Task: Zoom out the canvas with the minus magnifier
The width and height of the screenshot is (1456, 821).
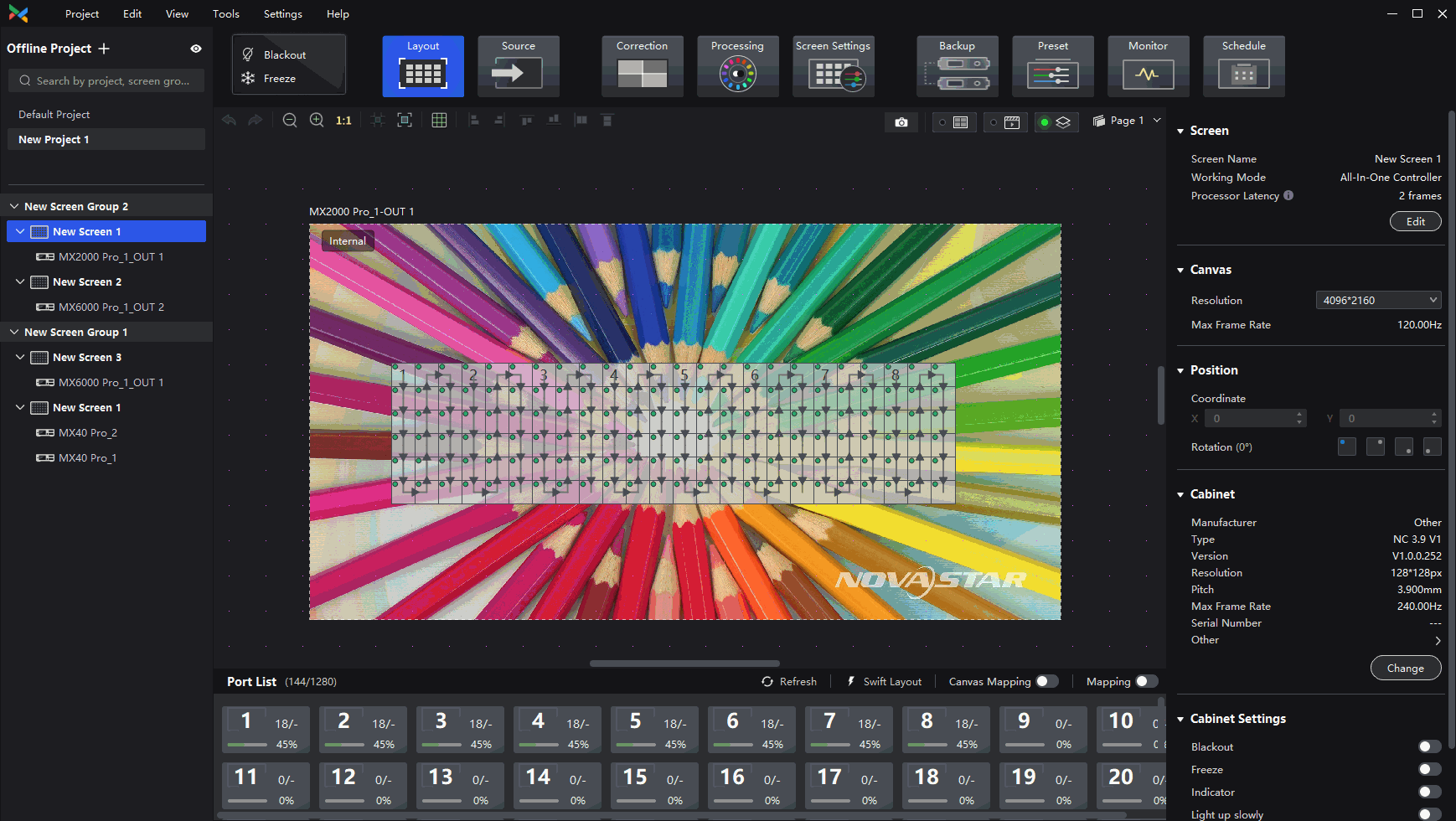Action: 290,121
